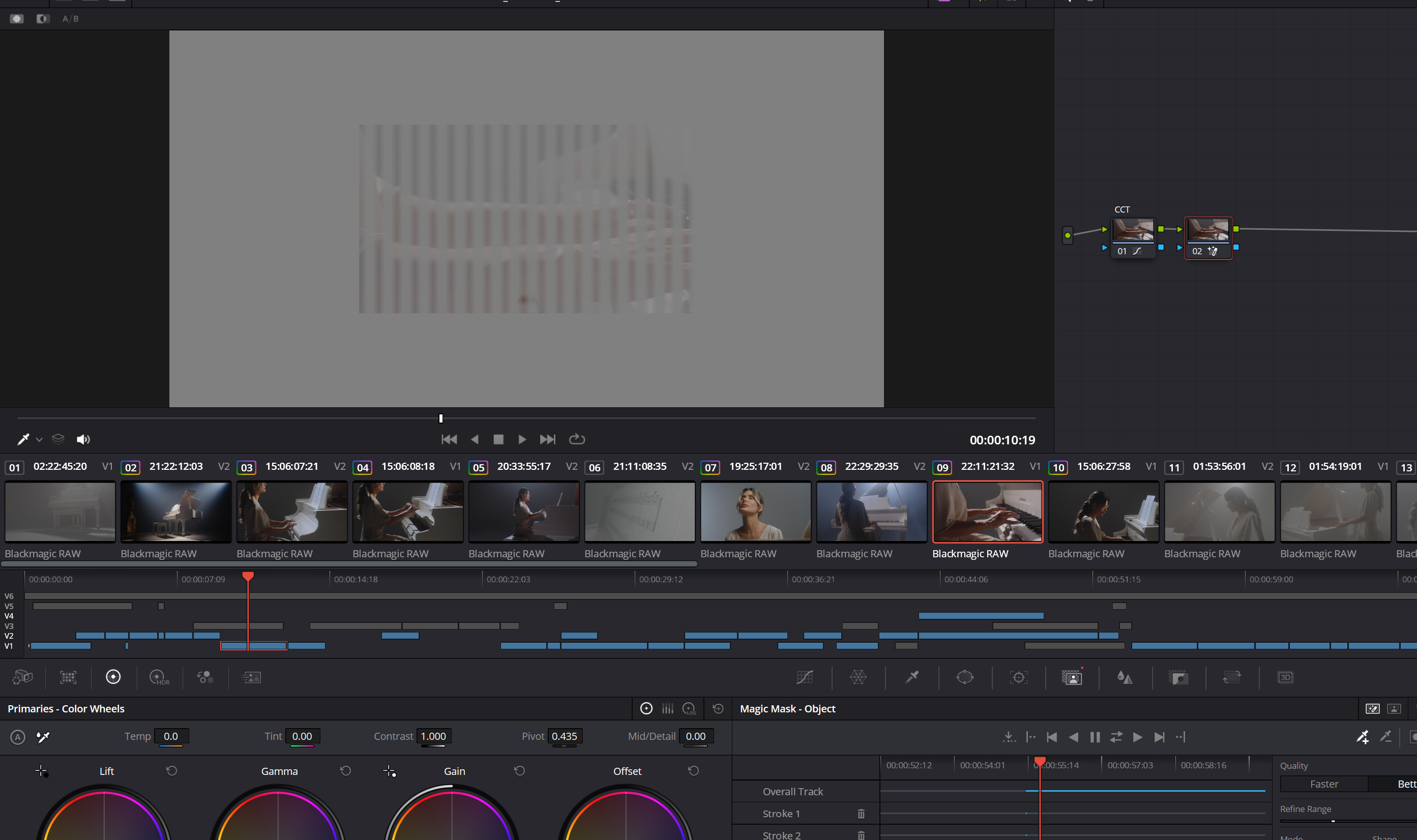Click the auto balance A button
Image resolution: width=1417 pixels, height=840 pixels.
click(18, 737)
